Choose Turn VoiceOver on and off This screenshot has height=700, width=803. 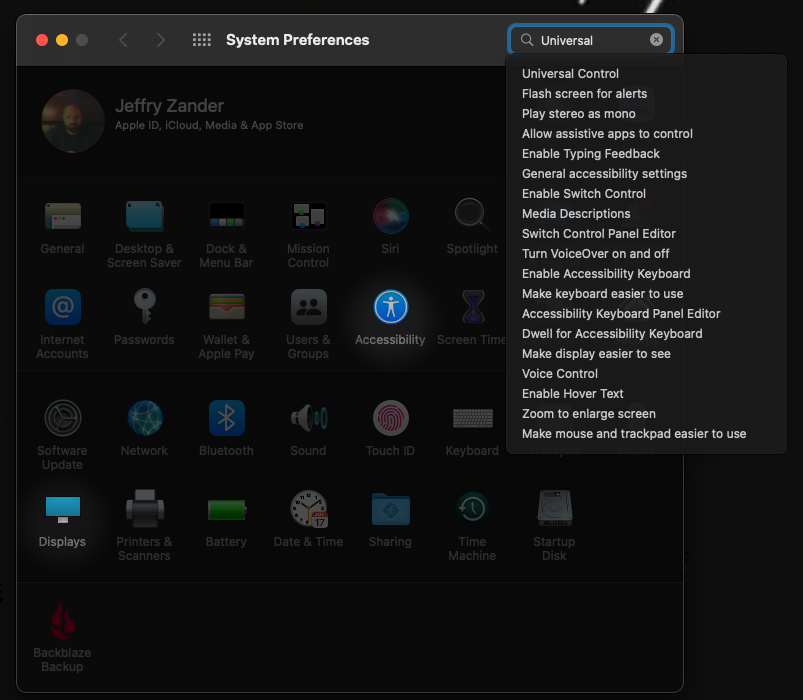pyautogui.click(x=596, y=253)
